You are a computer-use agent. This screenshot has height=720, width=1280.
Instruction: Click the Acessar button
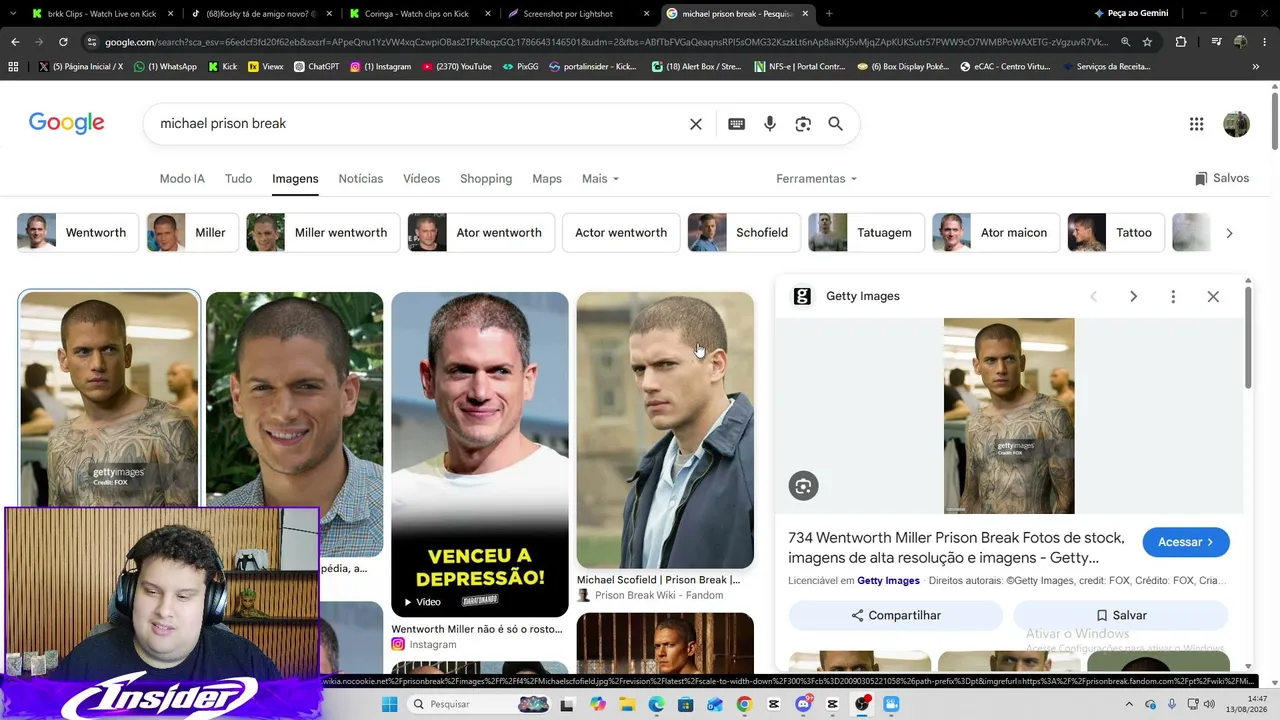pyautogui.click(x=1186, y=542)
